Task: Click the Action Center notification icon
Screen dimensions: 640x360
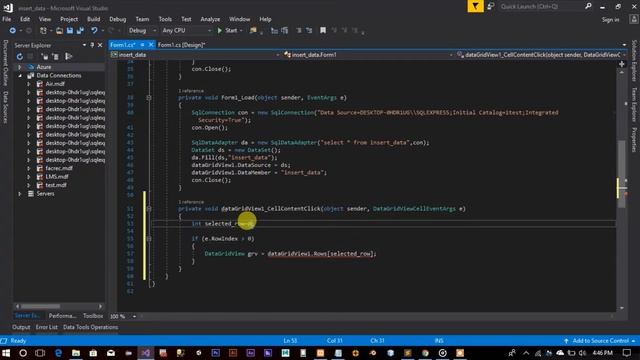Action: pos(627,353)
